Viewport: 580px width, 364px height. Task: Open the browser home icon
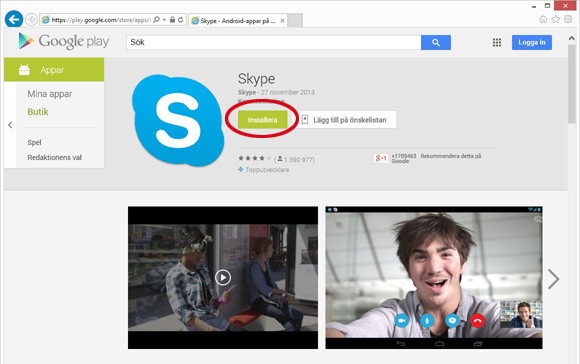coord(543,19)
